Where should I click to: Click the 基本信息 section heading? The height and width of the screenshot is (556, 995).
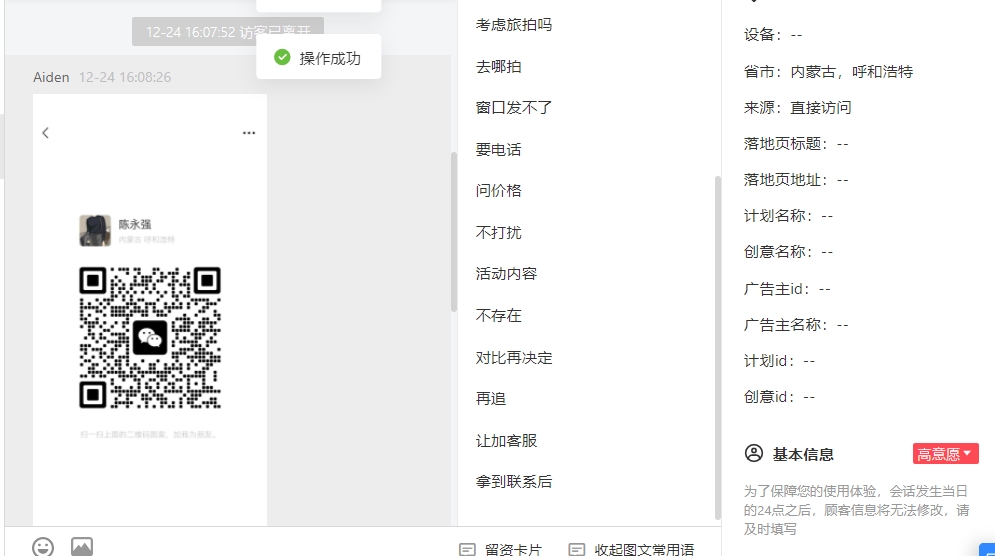click(x=803, y=454)
